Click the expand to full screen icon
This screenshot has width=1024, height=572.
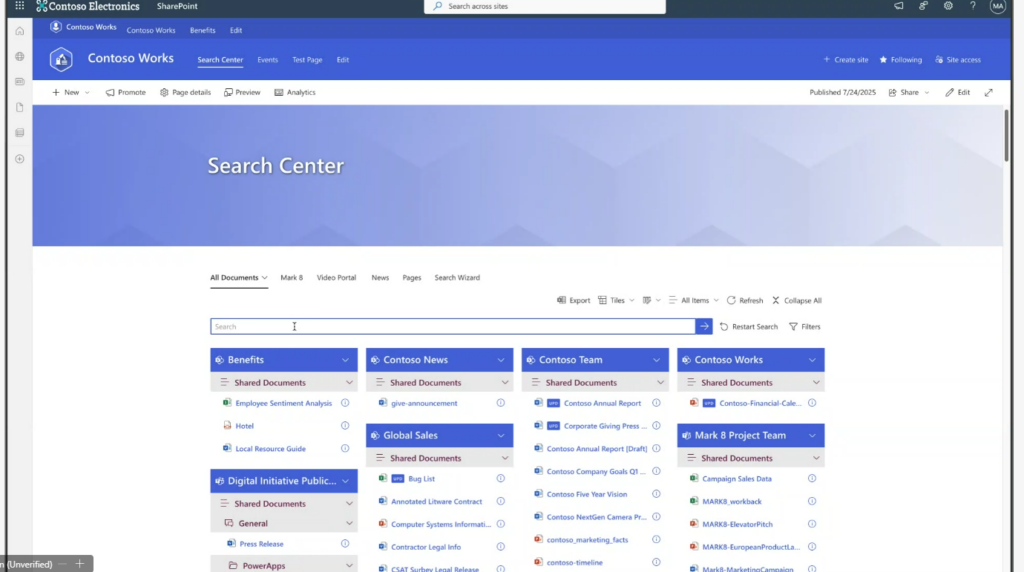(x=989, y=93)
